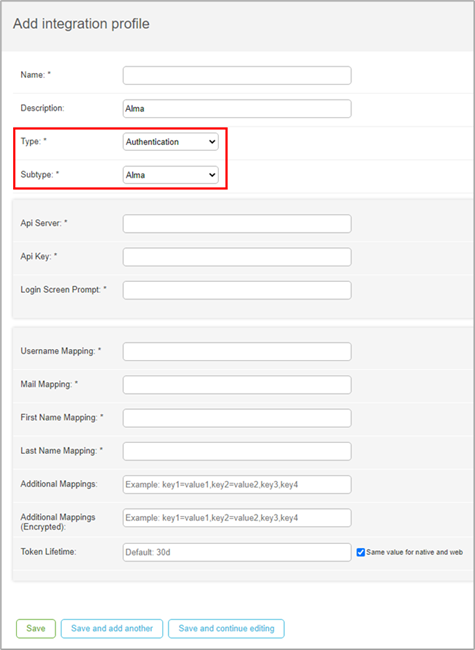
Task: Click the Token Lifetime: label
Action: [x=48, y=552]
